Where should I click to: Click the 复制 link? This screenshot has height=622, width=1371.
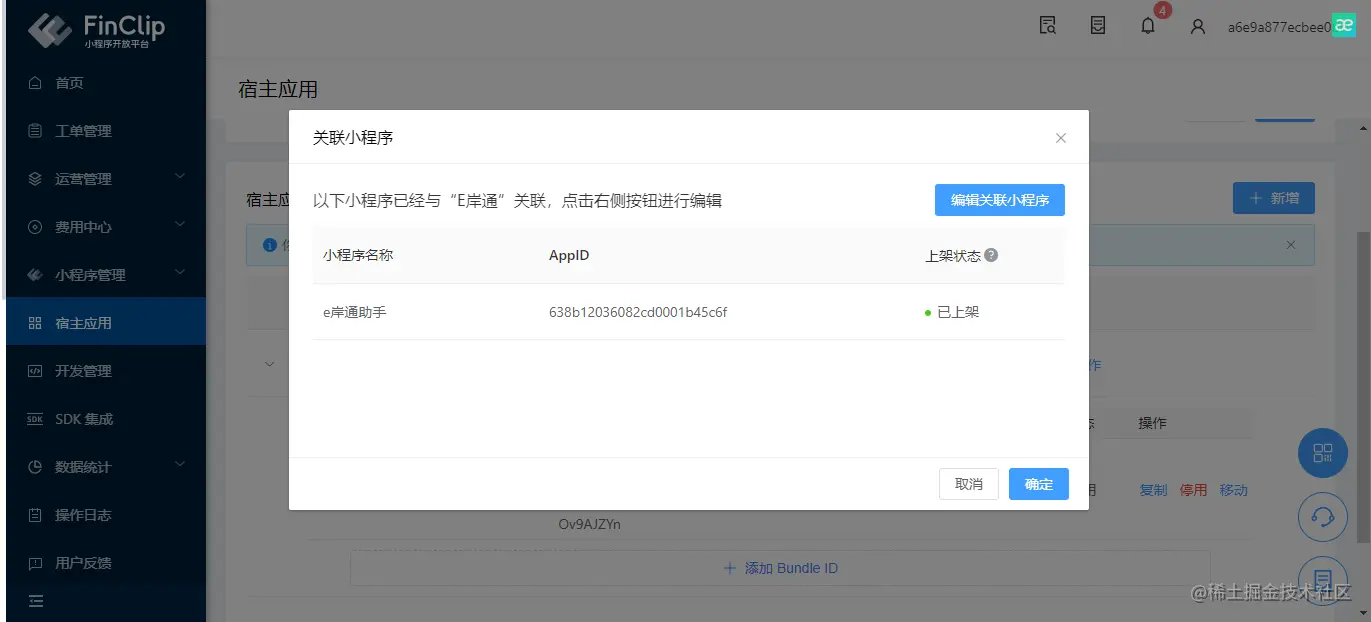[x=1153, y=490]
